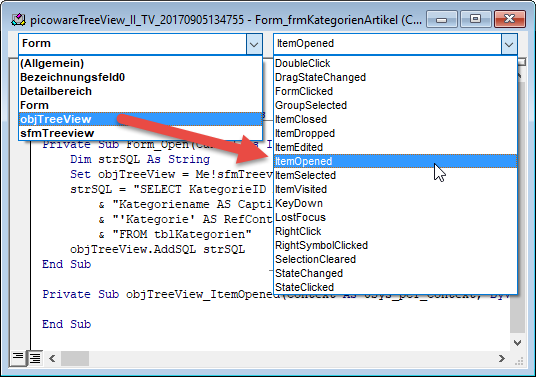Click horizontal scrollbar thumb

(x=75, y=359)
